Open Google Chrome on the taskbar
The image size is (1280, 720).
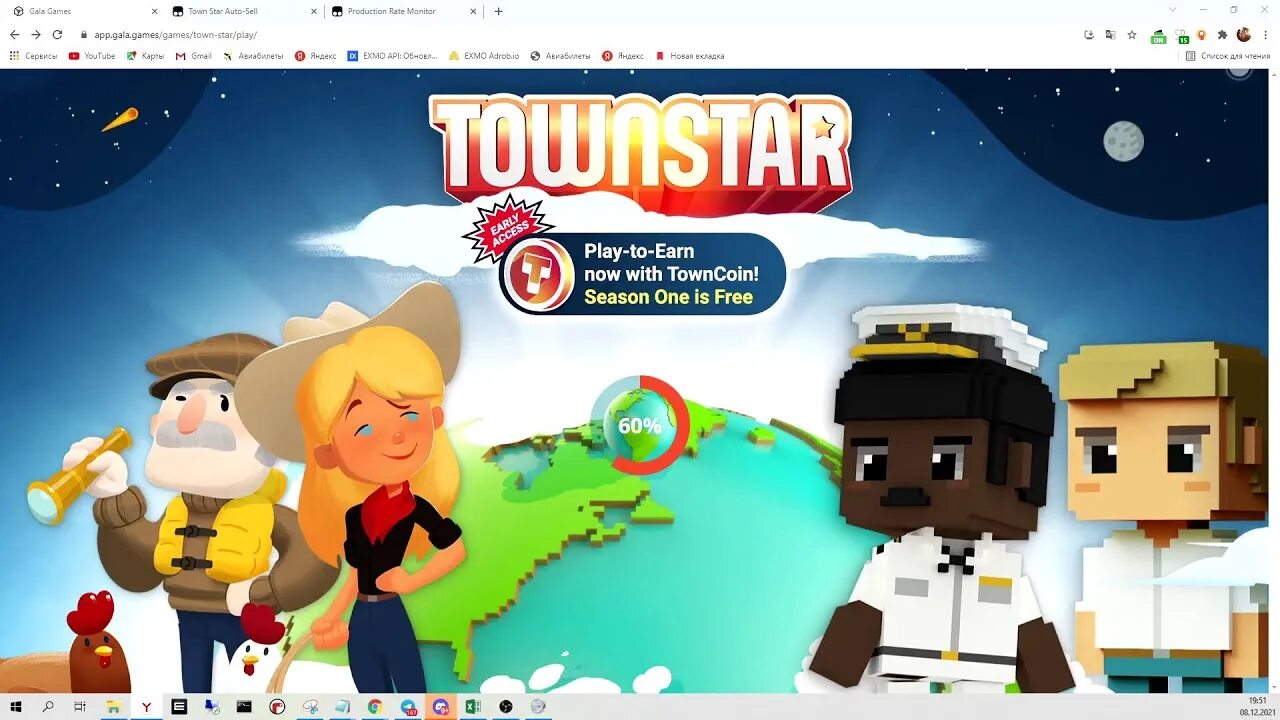pyautogui.click(x=375, y=706)
